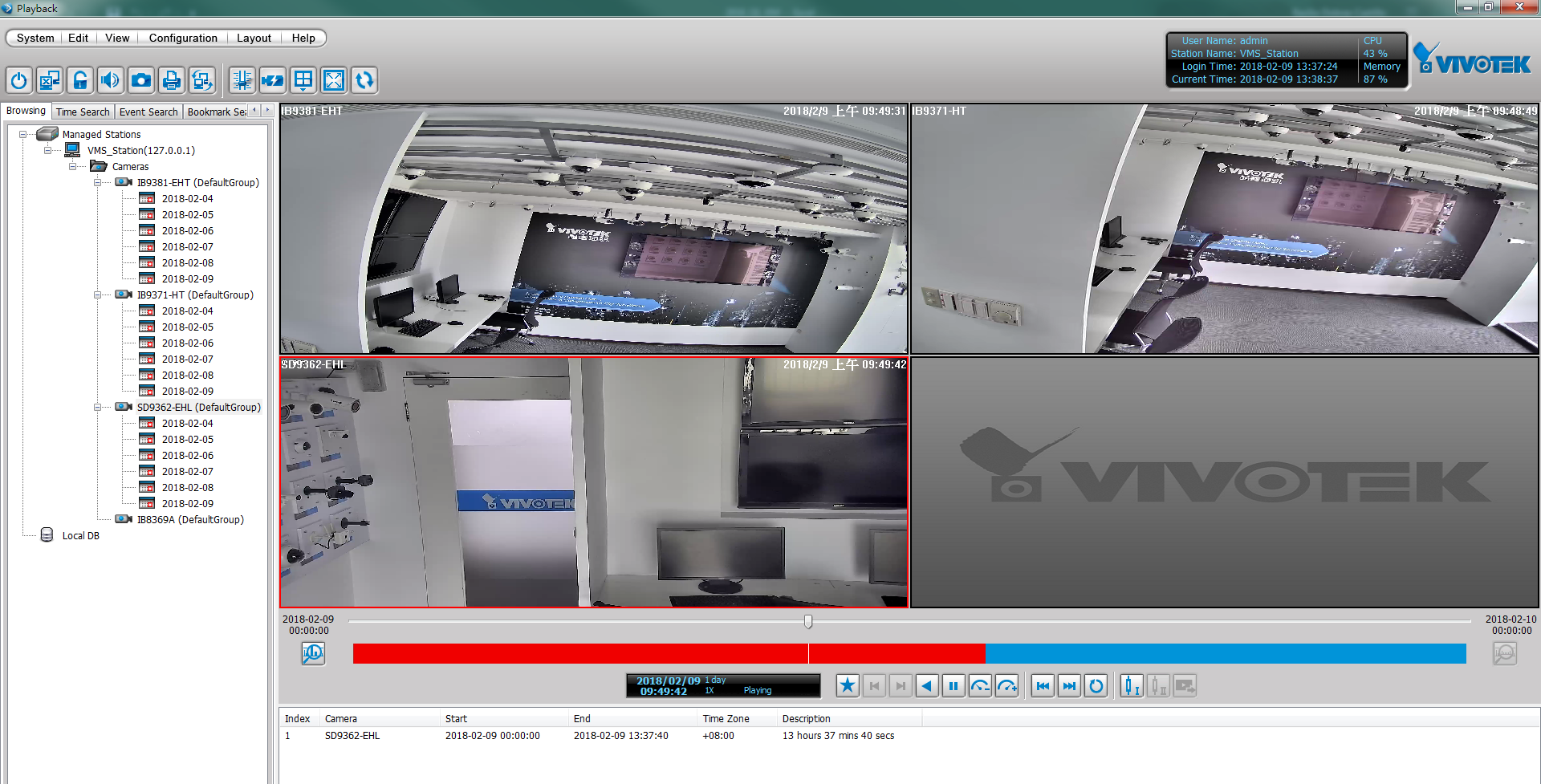Click the timeline zoom magnifier icon on left

[x=313, y=654]
